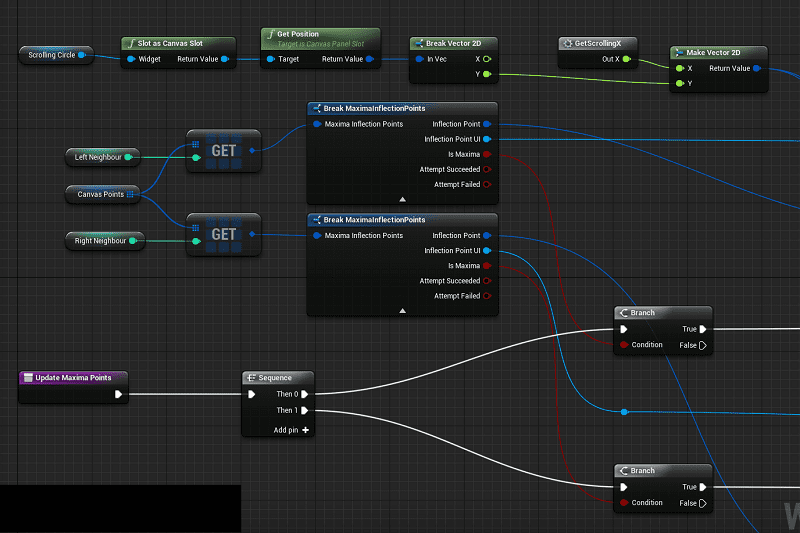Click the Right Neighbour variable output pin
This screenshot has height=533, width=800.
[133, 241]
